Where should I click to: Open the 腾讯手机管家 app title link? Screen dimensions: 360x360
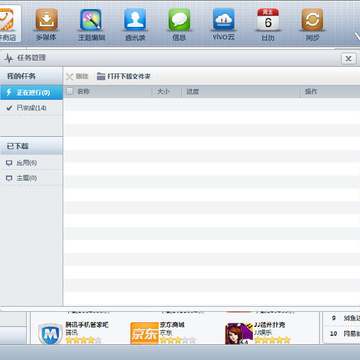(x=87, y=325)
